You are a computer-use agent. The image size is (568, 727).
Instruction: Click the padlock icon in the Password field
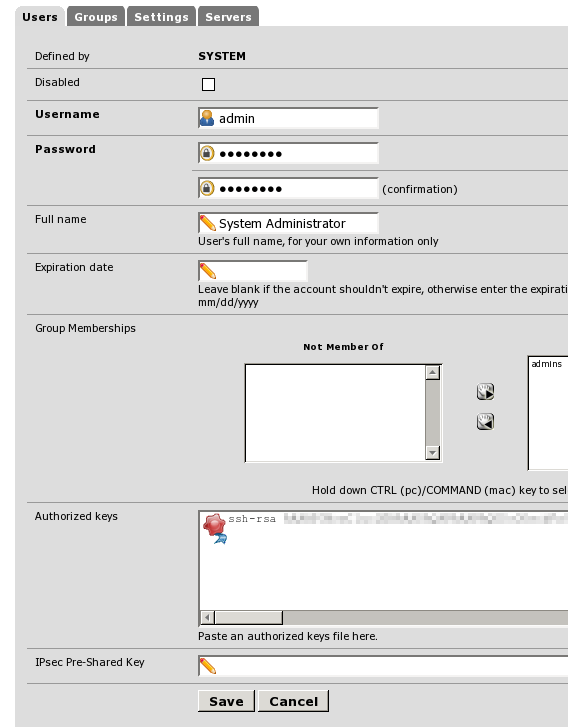pos(207,153)
